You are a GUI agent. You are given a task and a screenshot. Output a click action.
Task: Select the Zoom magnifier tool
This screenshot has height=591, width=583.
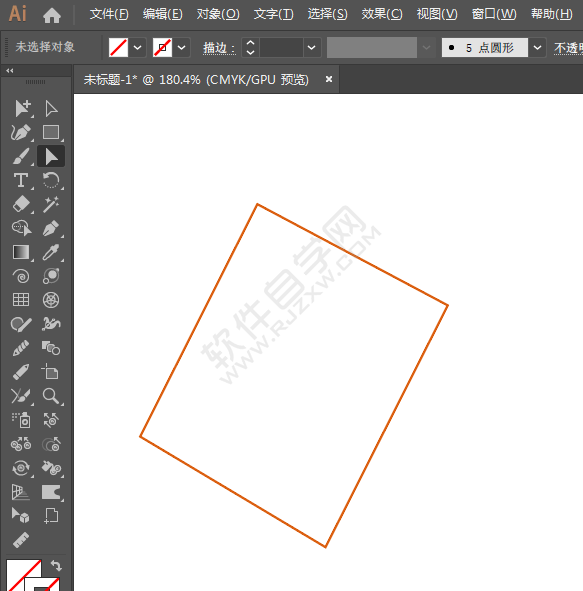(x=50, y=396)
